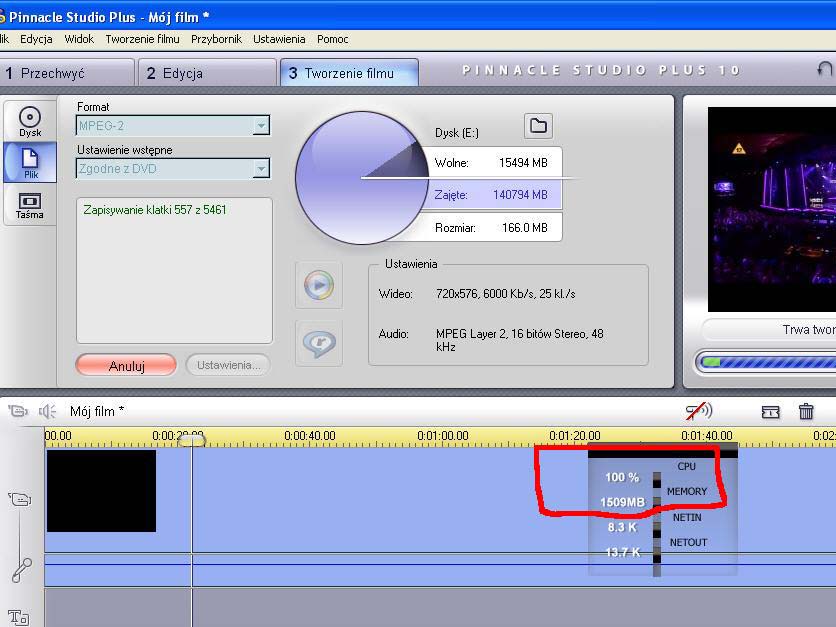Click the video track icon in timeline
The image size is (836, 627).
(20, 499)
